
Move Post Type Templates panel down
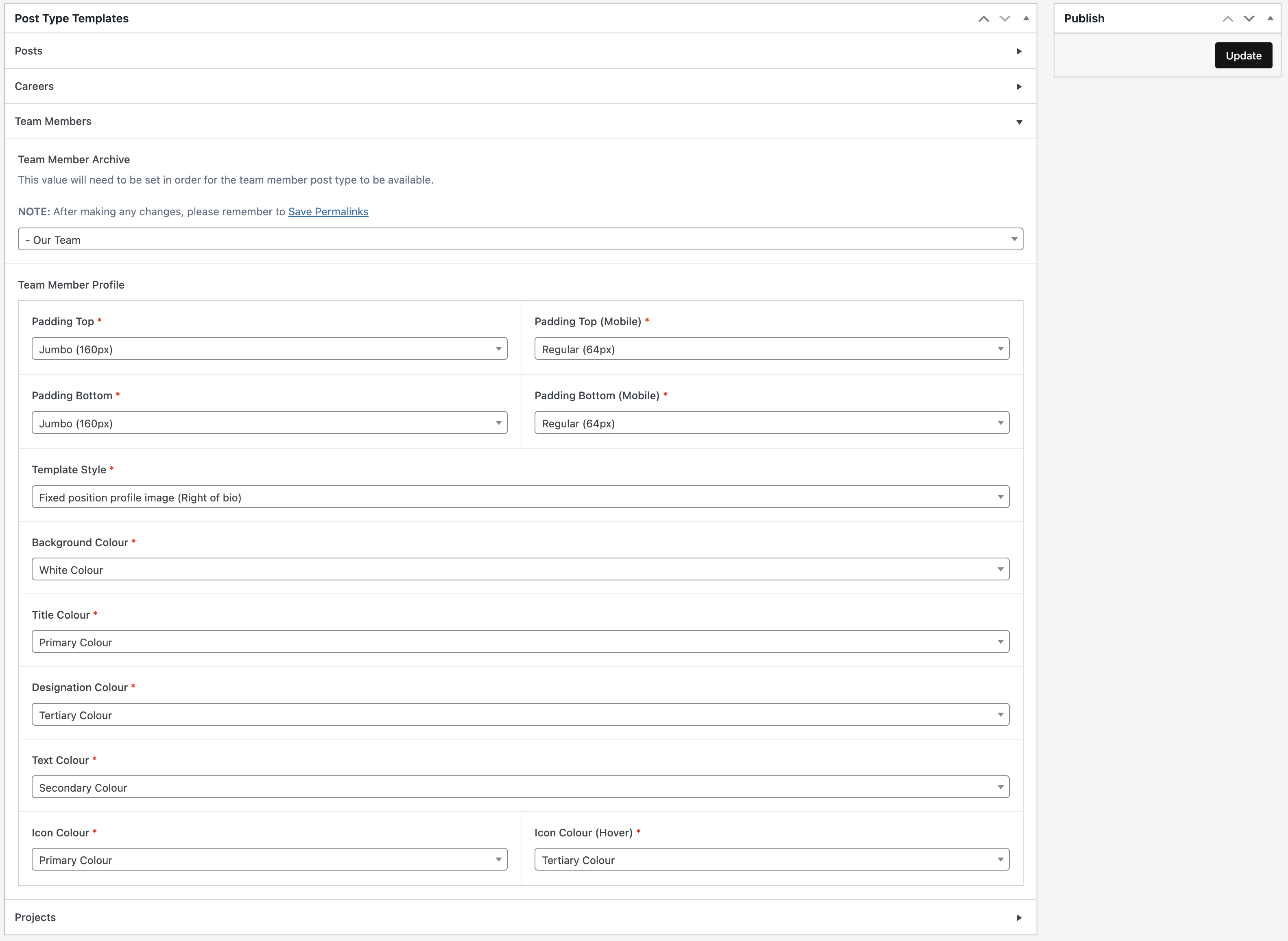click(x=1004, y=19)
